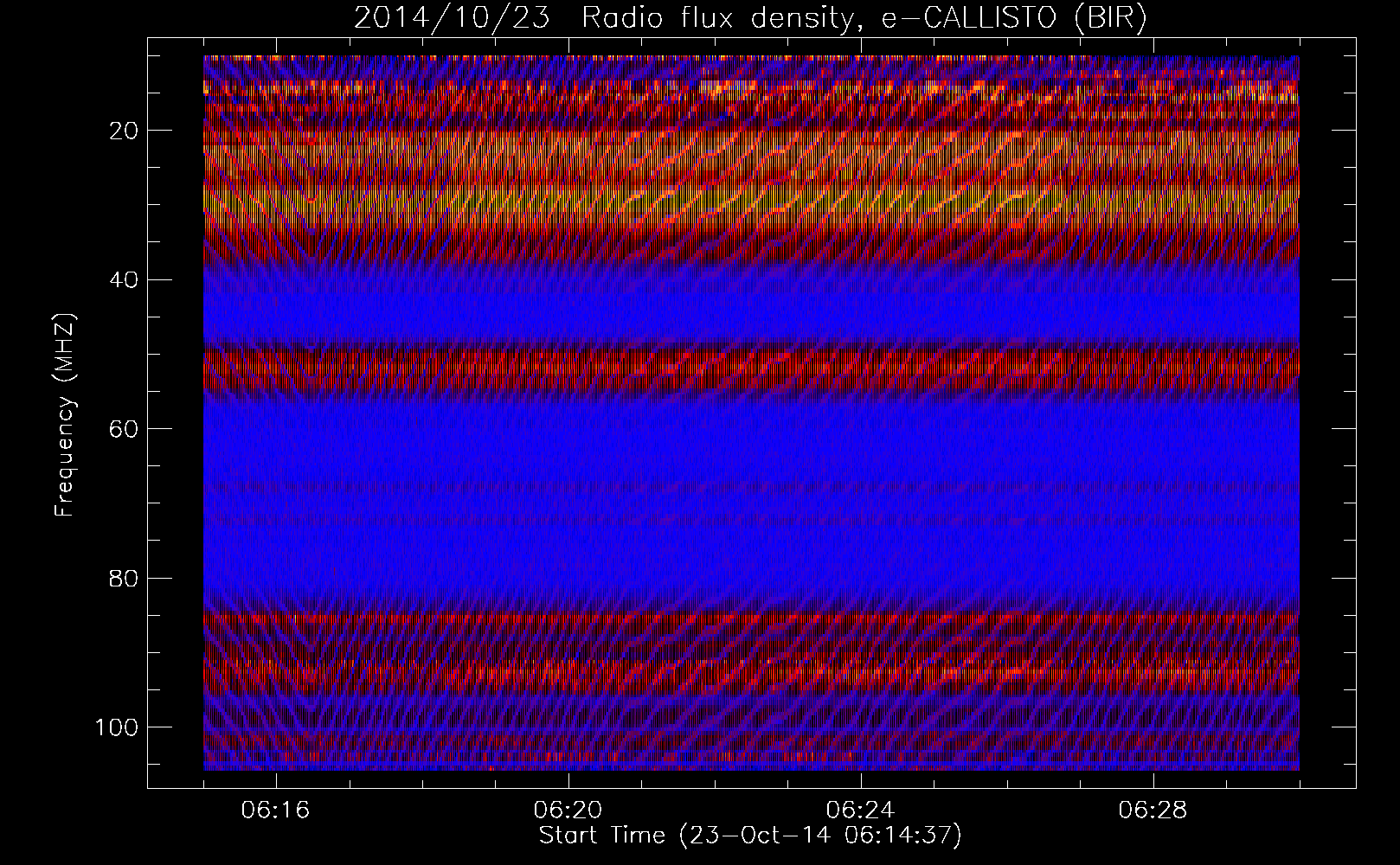Image resolution: width=1400 pixels, height=865 pixels.
Task: Click the 100 frequency tick label
Action: coord(116,727)
